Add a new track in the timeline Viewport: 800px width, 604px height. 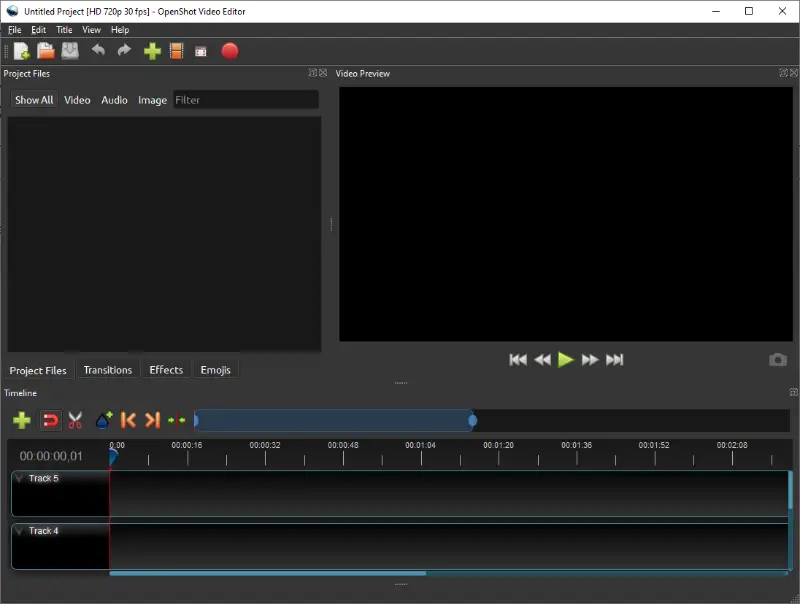22,420
